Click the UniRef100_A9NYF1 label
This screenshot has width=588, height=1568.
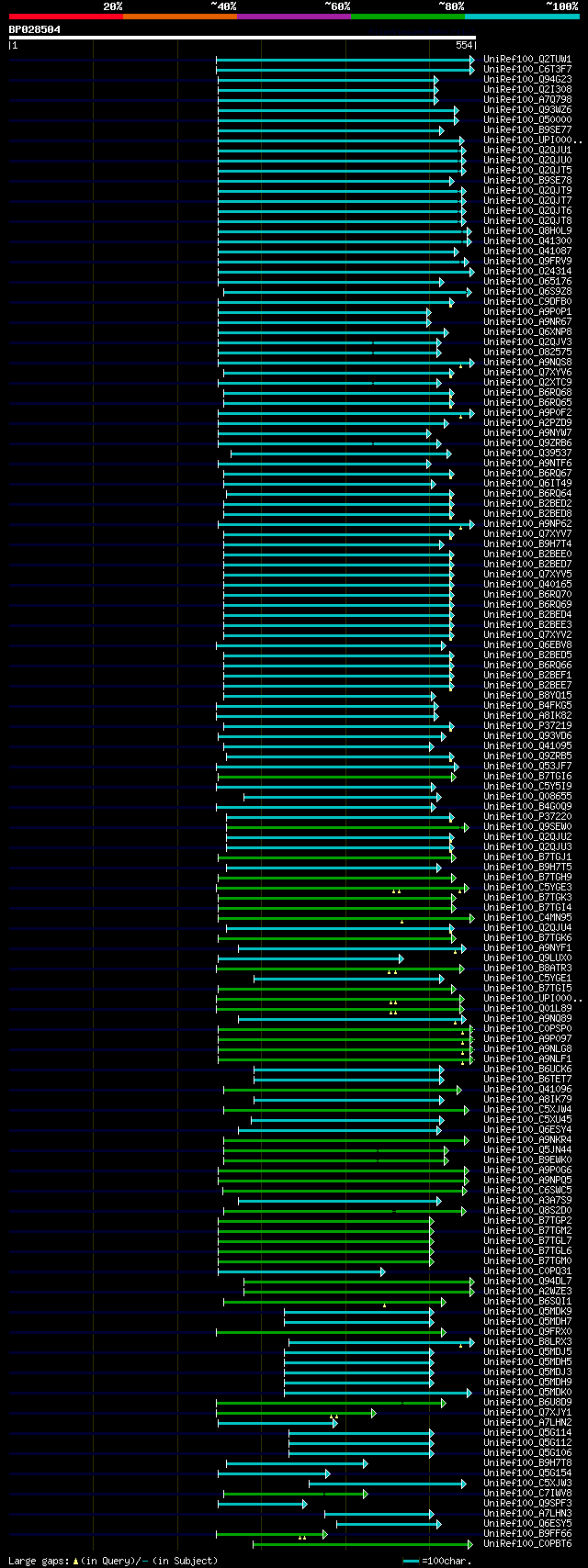[527, 947]
